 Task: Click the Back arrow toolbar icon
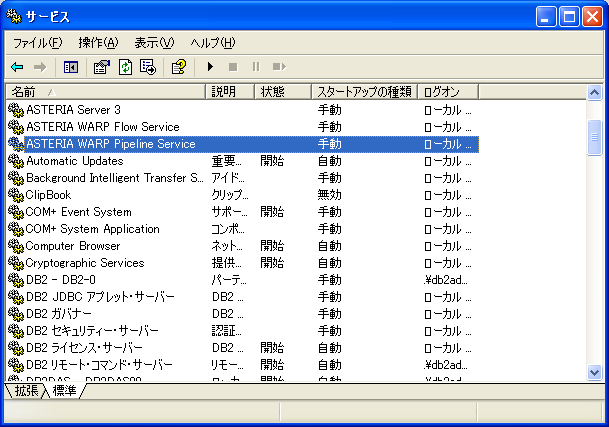click(x=17, y=67)
